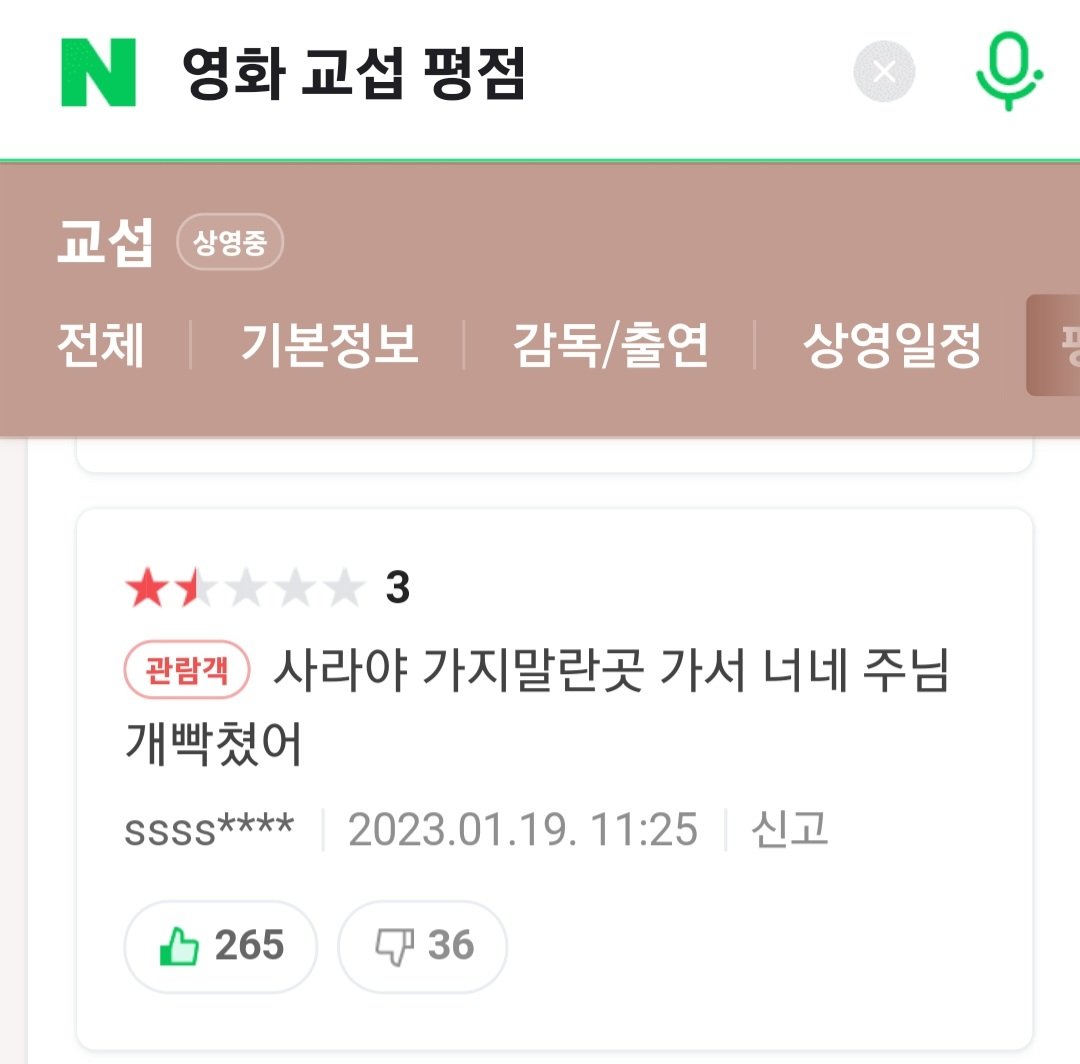Clear the search text with the X button
The height and width of the screenshot is (1064, 1080).
point(884,72)
